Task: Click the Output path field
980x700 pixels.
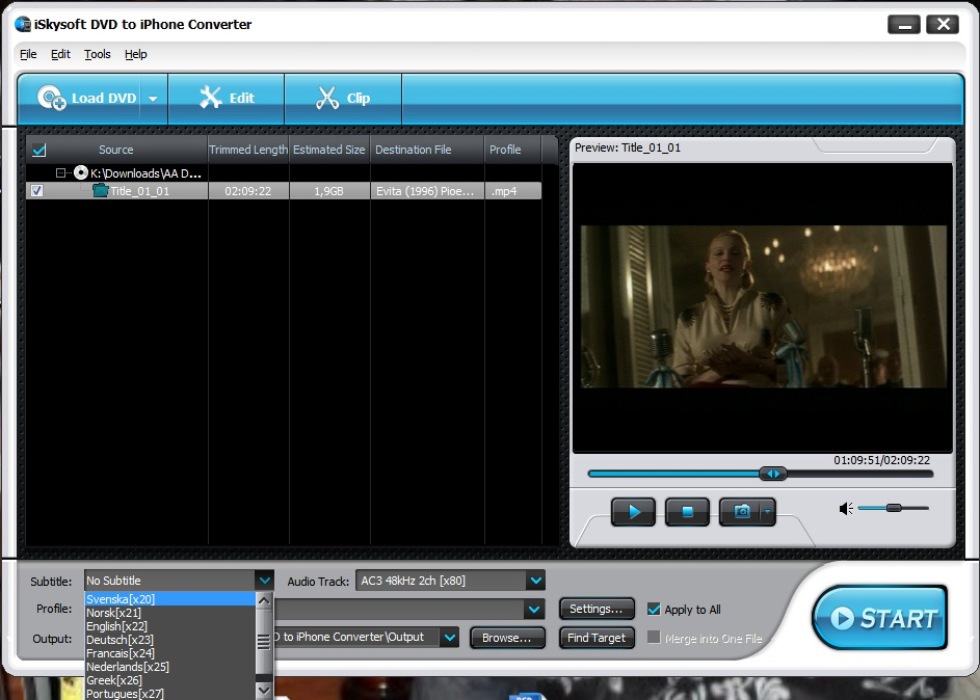Action: coord(356,638)
